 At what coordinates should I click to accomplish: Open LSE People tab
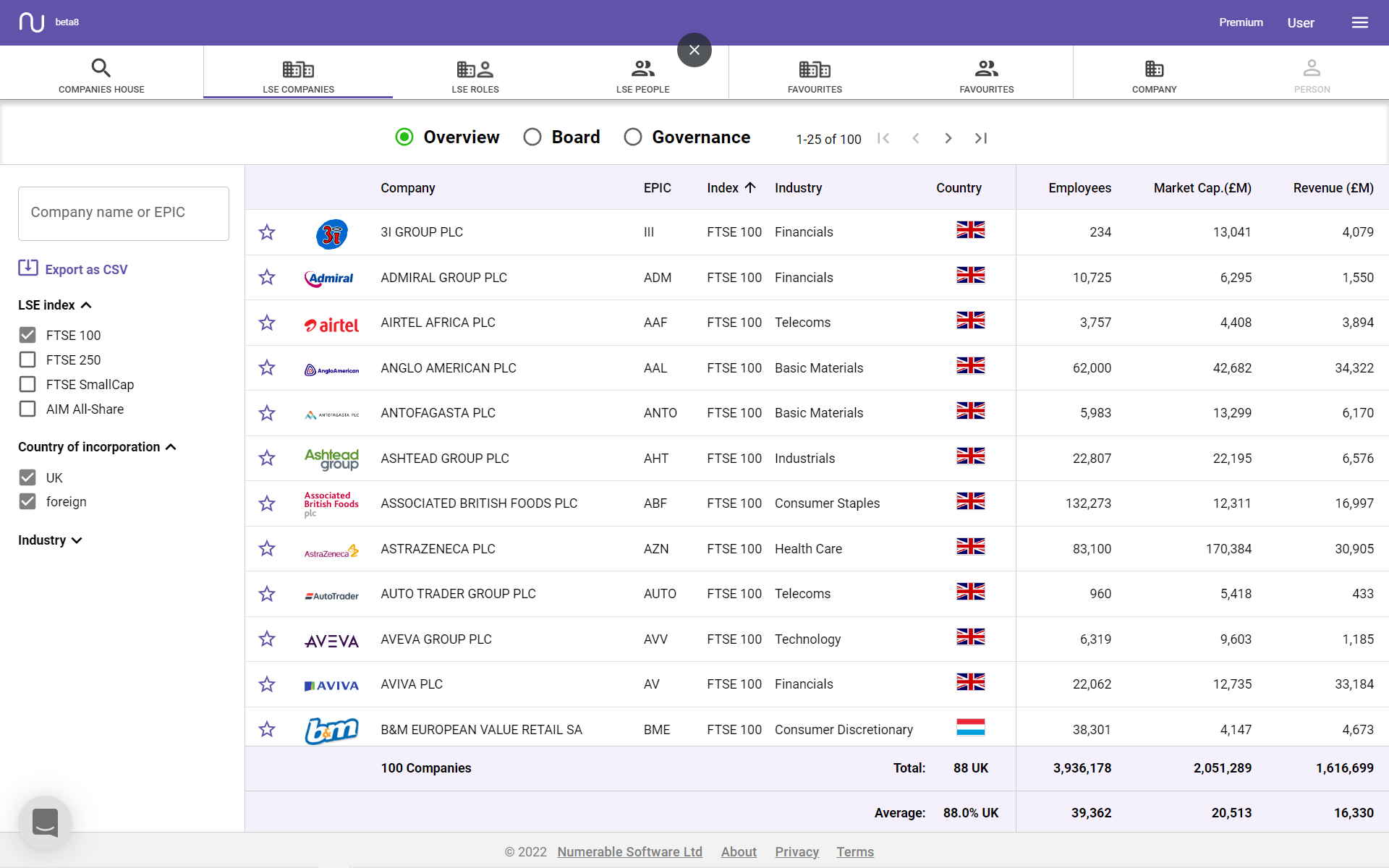tap(642, 76)
